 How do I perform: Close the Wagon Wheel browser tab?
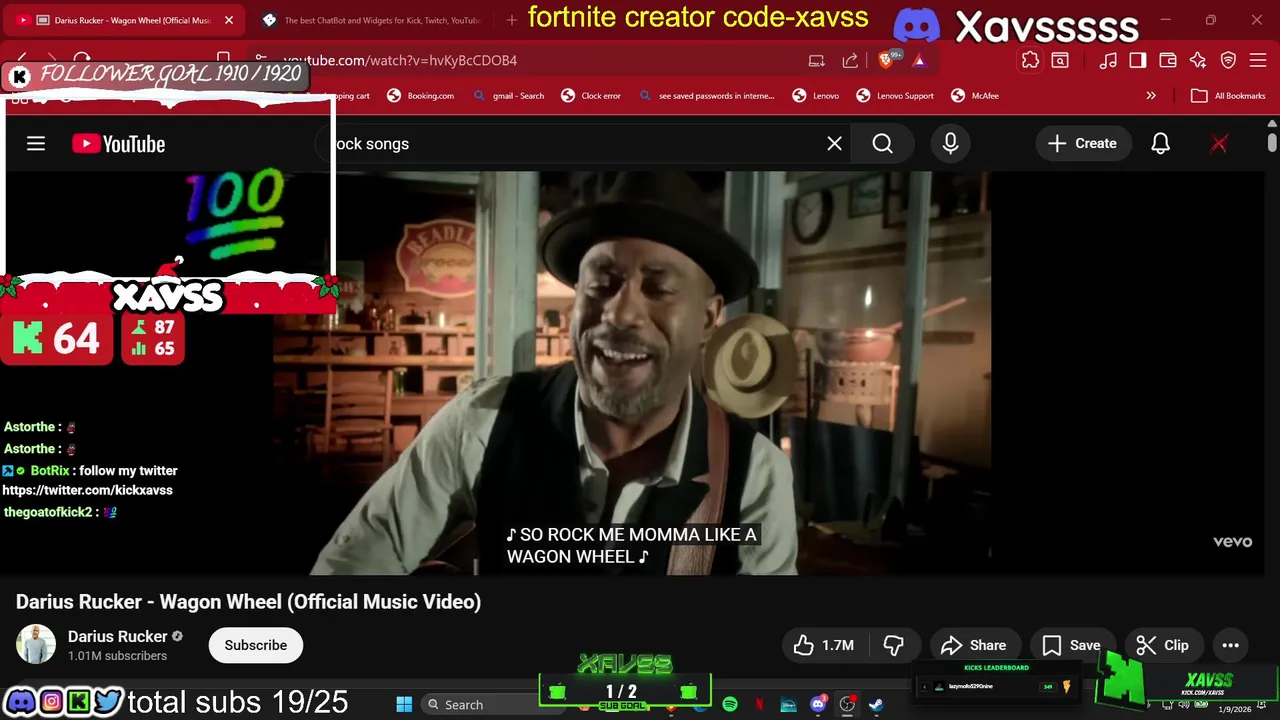228,20
